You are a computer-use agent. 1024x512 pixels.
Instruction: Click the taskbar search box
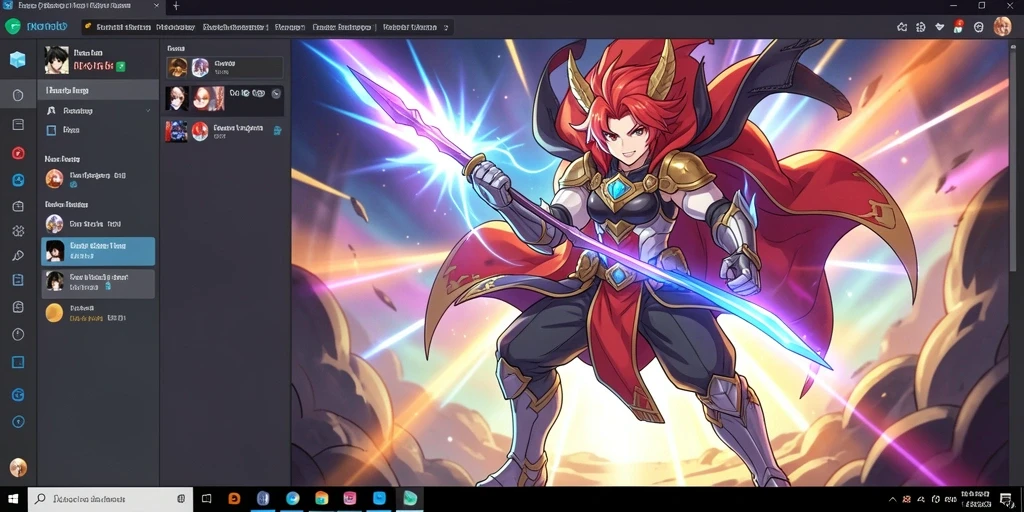click(x=111, y=499)
